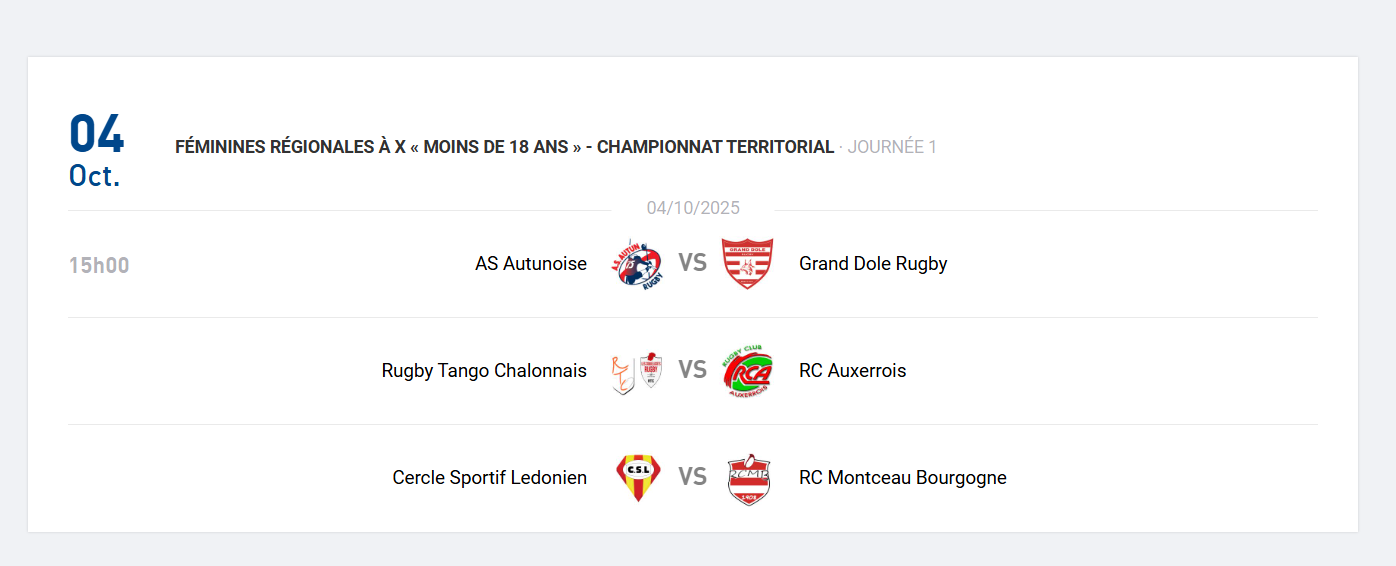Open the RC Auxerrois team page

click(x=852, y=371)
